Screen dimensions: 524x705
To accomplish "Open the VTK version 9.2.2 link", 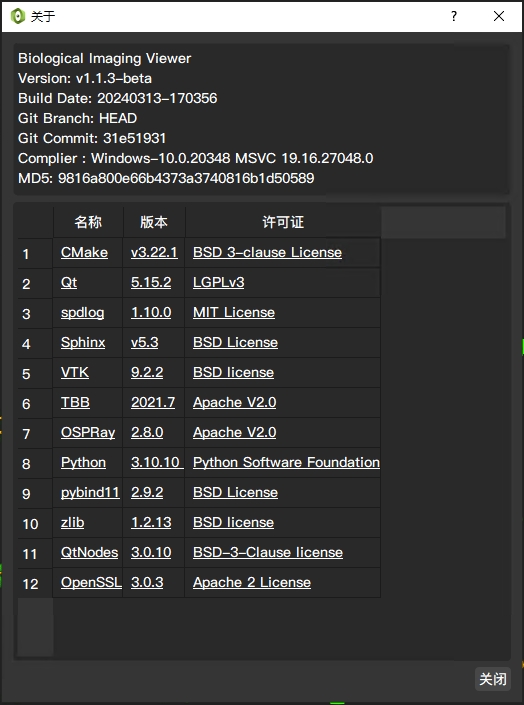I will (x=147, y=372).
